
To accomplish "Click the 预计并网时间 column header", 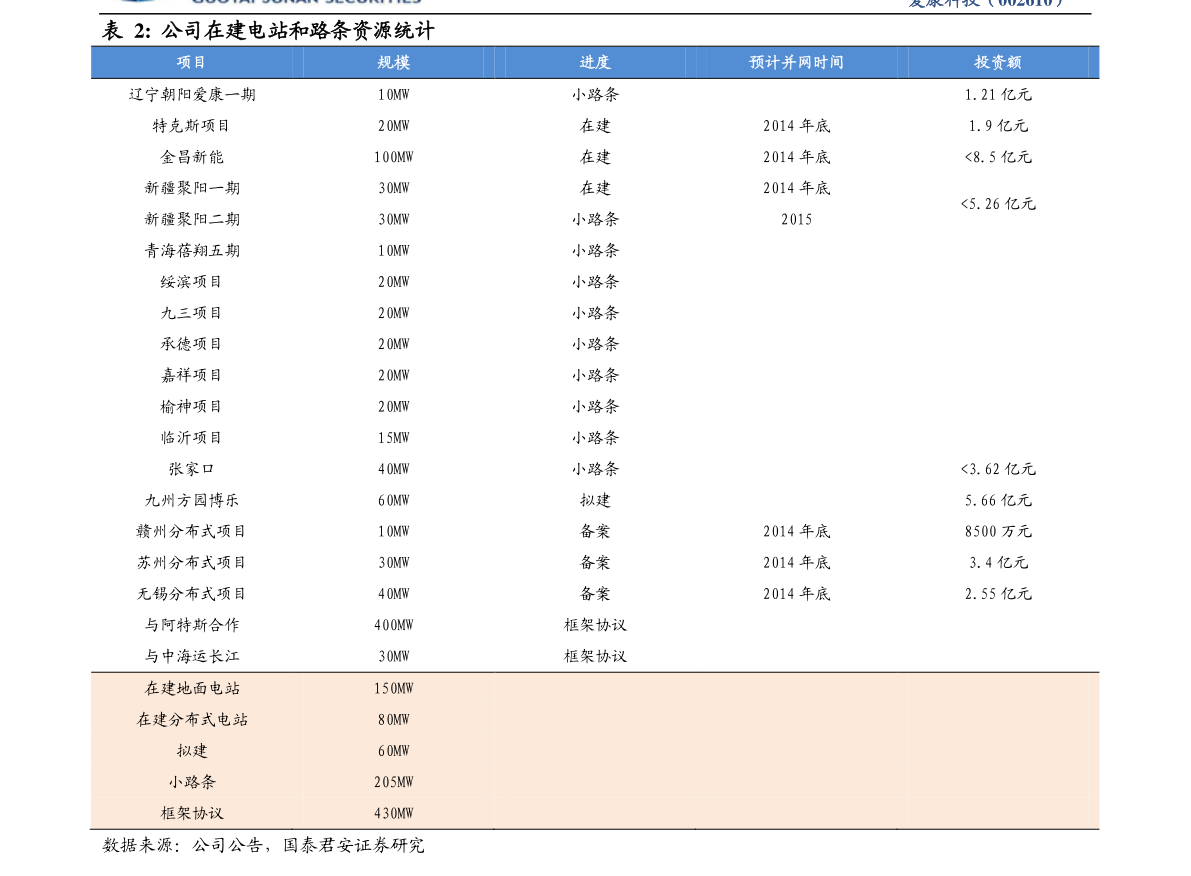I will pyautogui.click(x=795, y=61).
